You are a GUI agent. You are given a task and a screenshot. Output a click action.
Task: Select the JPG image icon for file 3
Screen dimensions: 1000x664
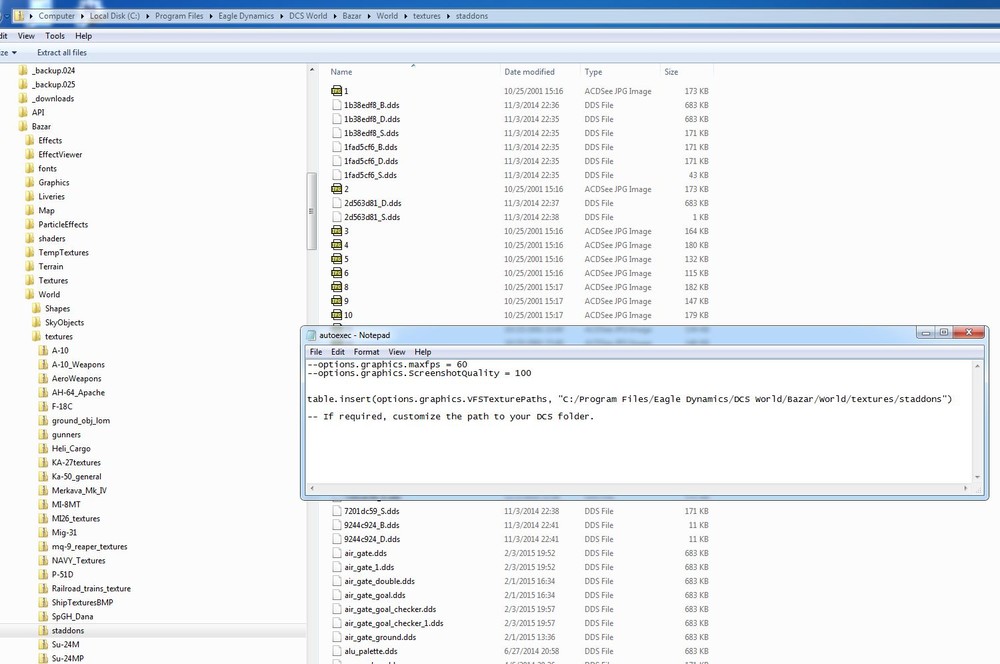337,231
